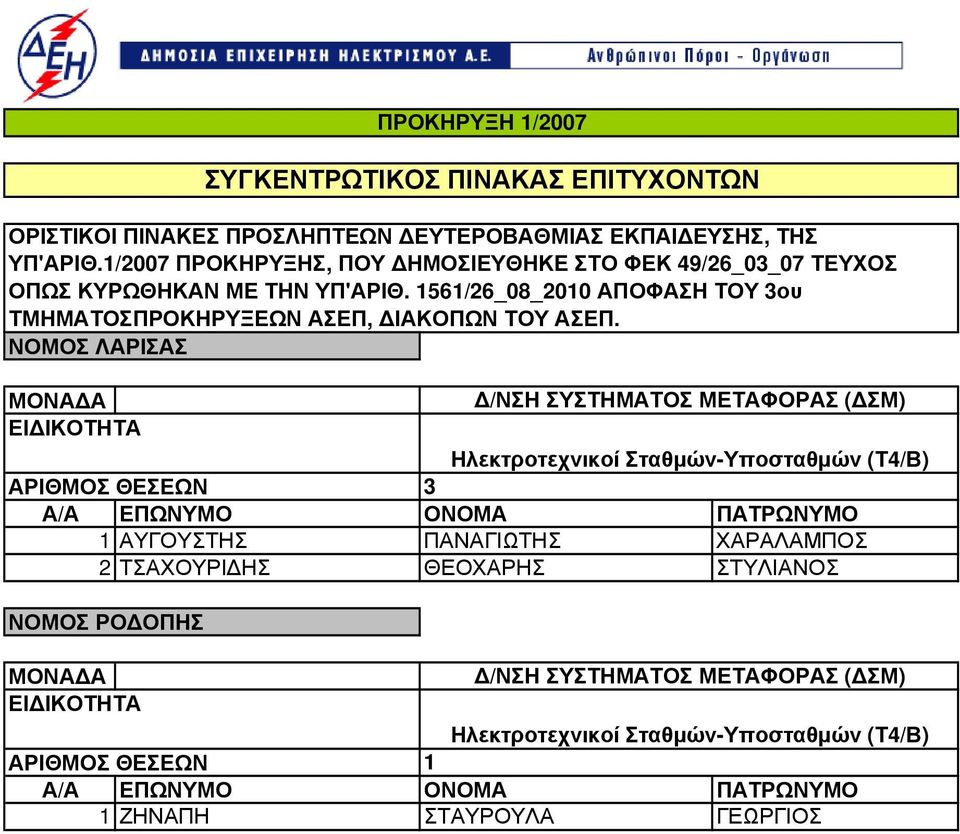Click Α/Α header in the Rodopi table
The height and width of the screenshot is (834, 960).
pyautogui.click(x=61, y=790)
